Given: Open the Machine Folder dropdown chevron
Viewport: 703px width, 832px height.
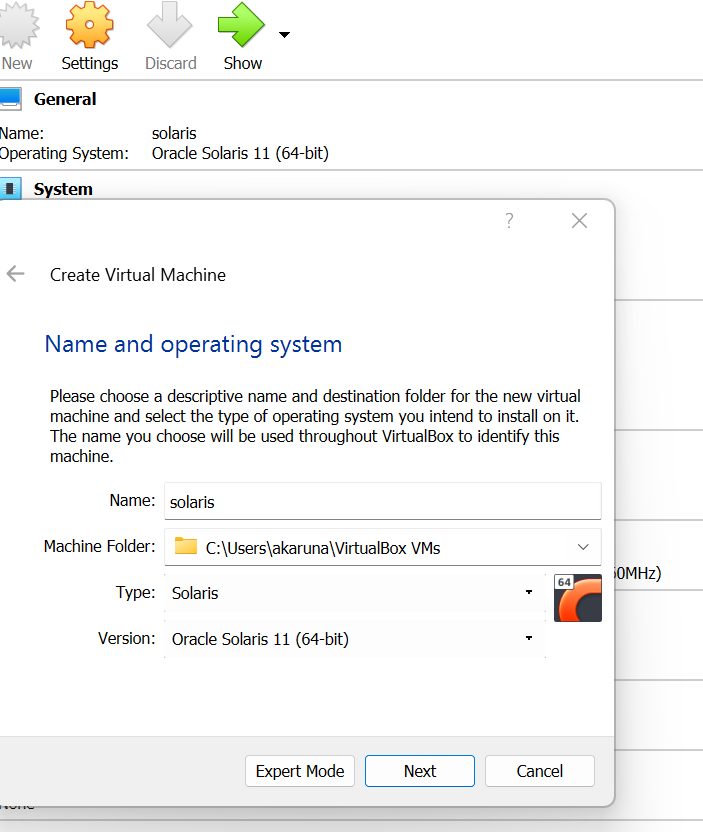Looking at the screenshot, I should pos(583,547).
